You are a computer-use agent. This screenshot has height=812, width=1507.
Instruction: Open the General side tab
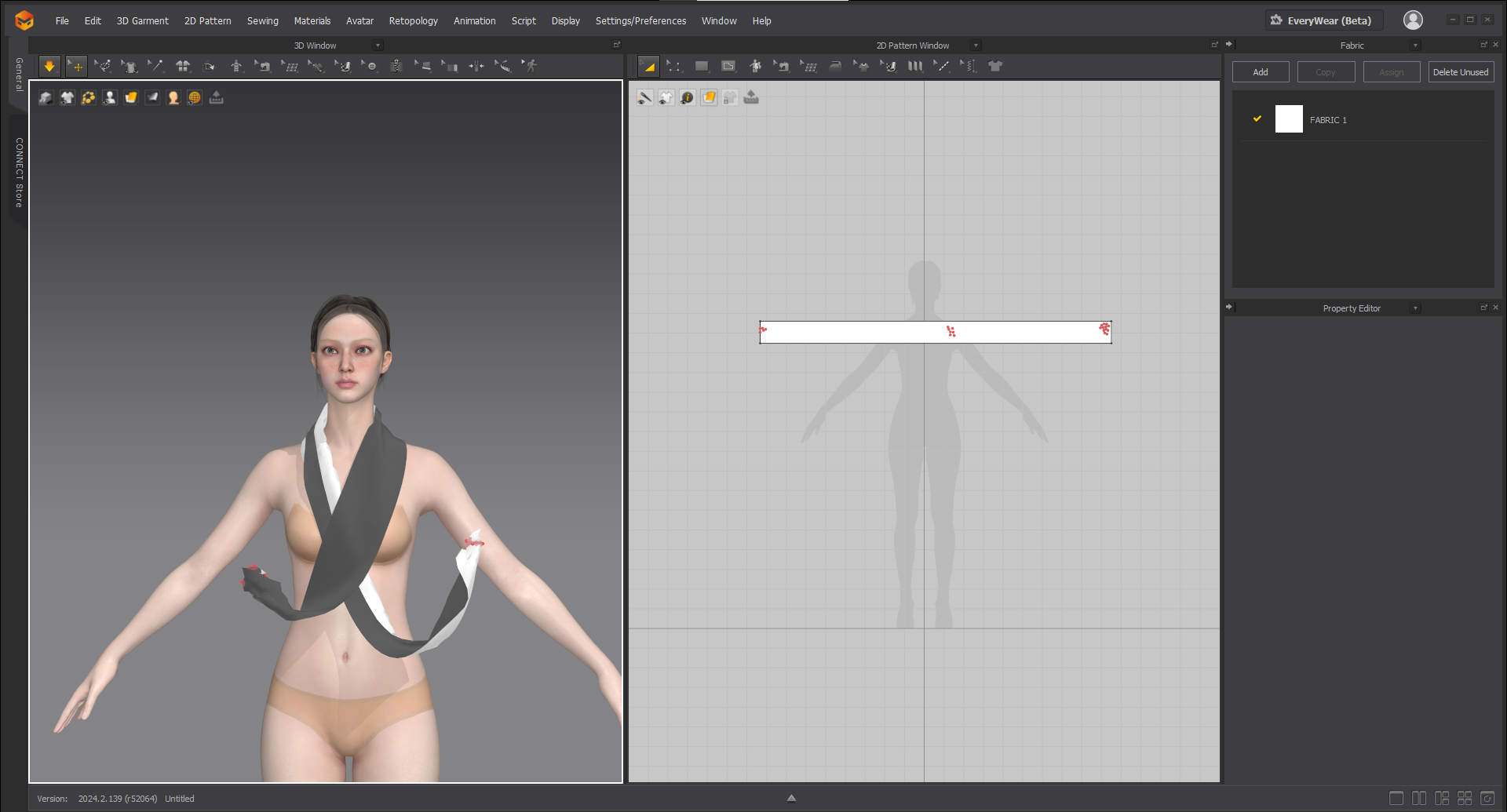click(x=19, y=75)
